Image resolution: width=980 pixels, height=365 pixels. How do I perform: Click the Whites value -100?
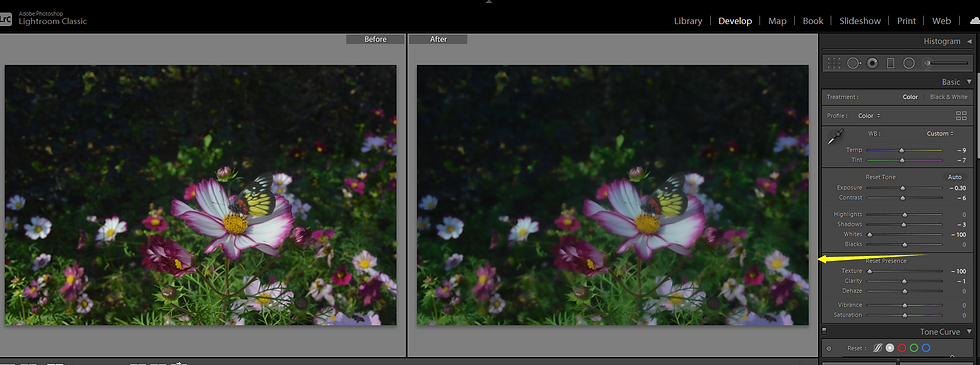pyautogui.click(x=958, y=234)
